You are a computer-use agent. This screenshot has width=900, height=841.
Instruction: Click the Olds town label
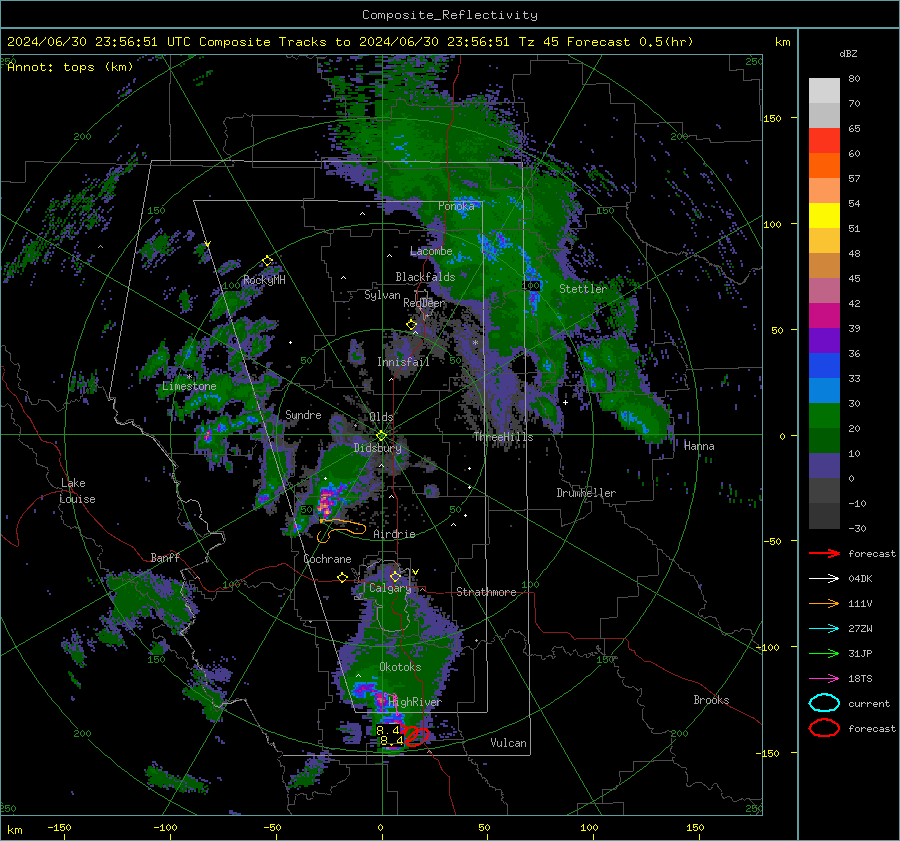(x=381, y=417)
